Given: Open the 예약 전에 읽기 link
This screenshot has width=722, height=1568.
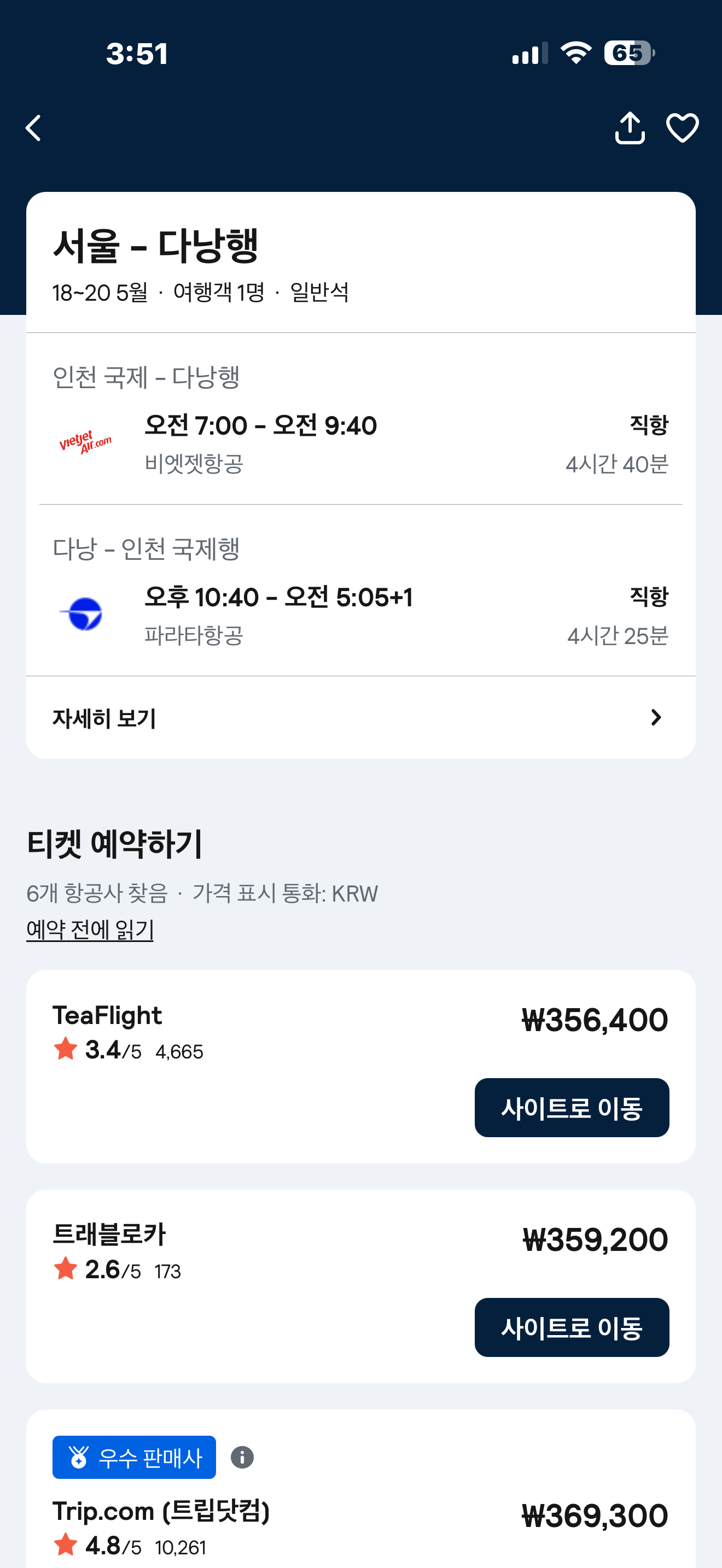Looking at the screenshot, I should tap(90, 929).
